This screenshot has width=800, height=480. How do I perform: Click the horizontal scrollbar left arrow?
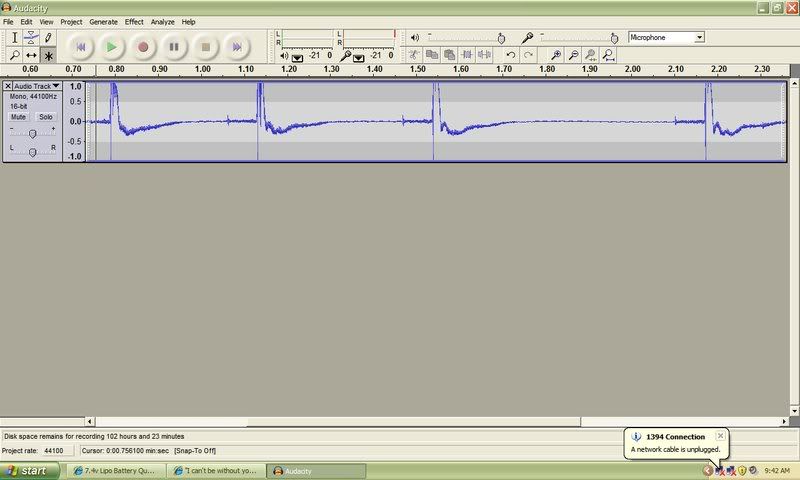[x=90, y=421]
